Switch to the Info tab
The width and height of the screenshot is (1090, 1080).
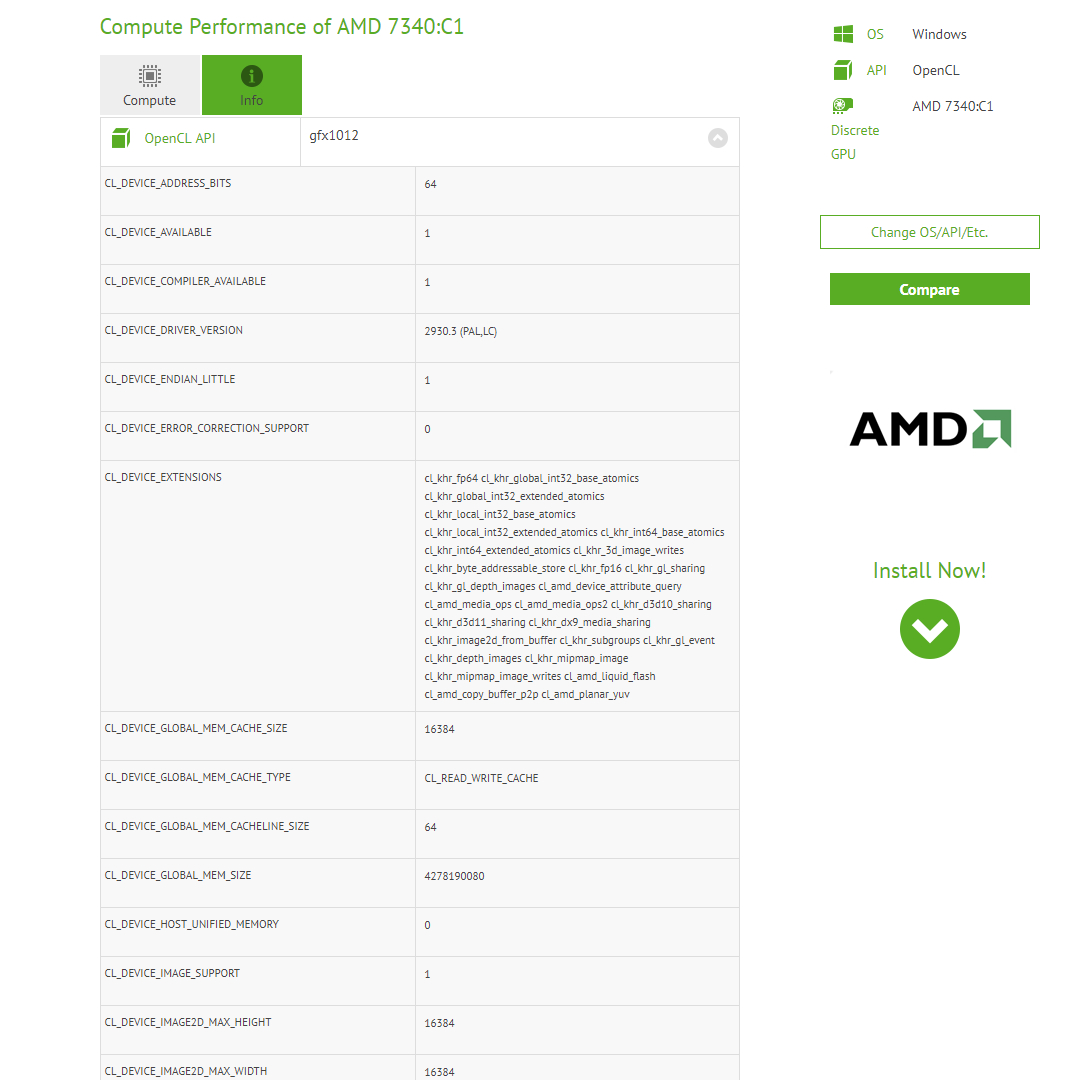(252, 85)
